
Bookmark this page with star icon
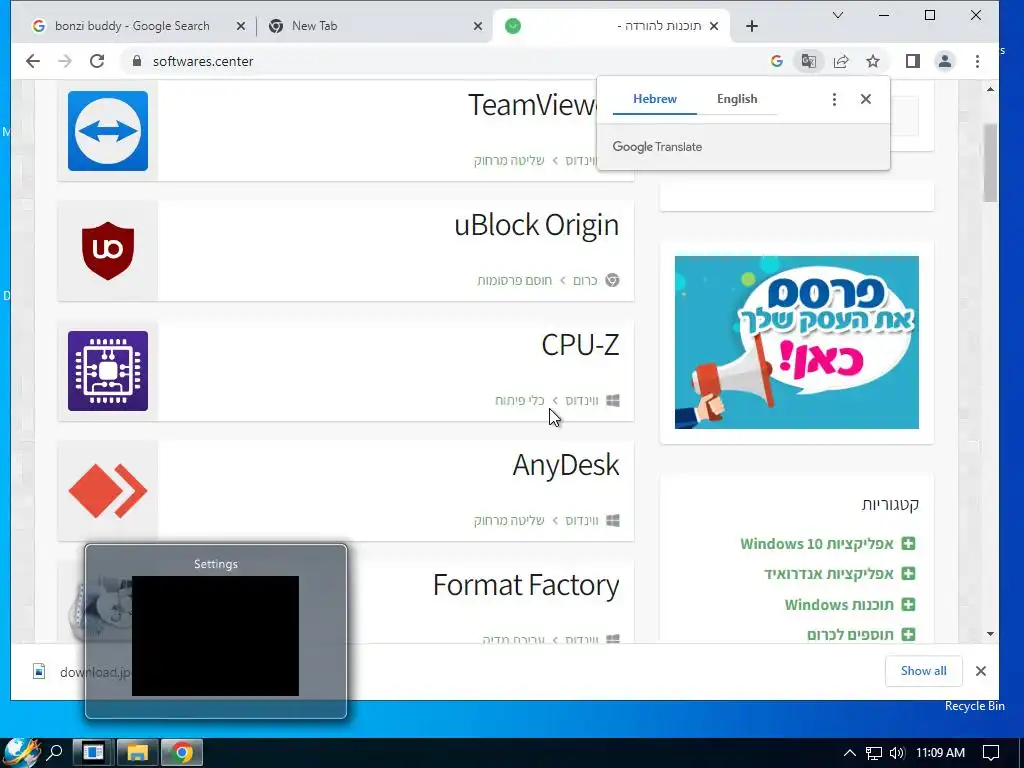point(873,61)
